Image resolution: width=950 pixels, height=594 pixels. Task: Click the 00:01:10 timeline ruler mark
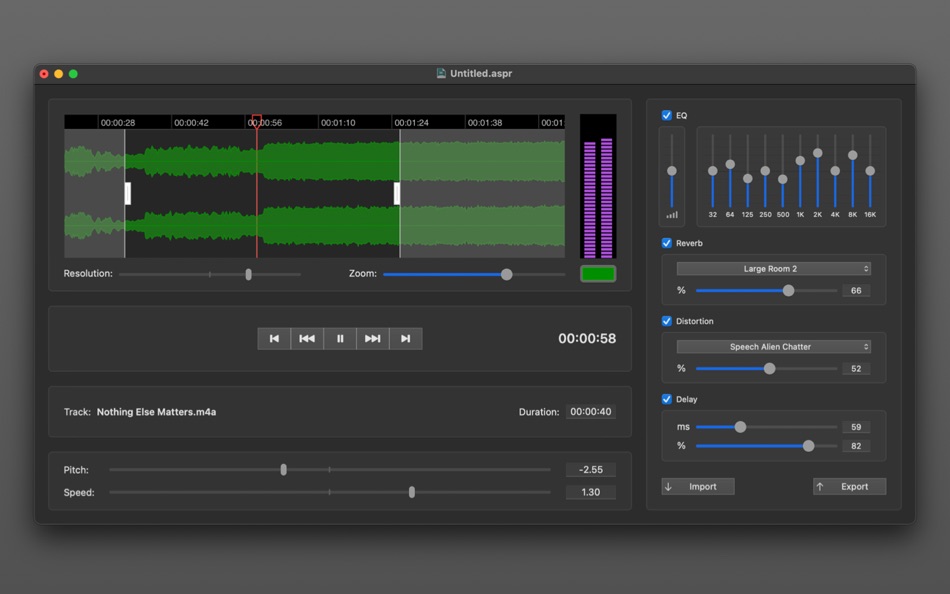[338, 122]
